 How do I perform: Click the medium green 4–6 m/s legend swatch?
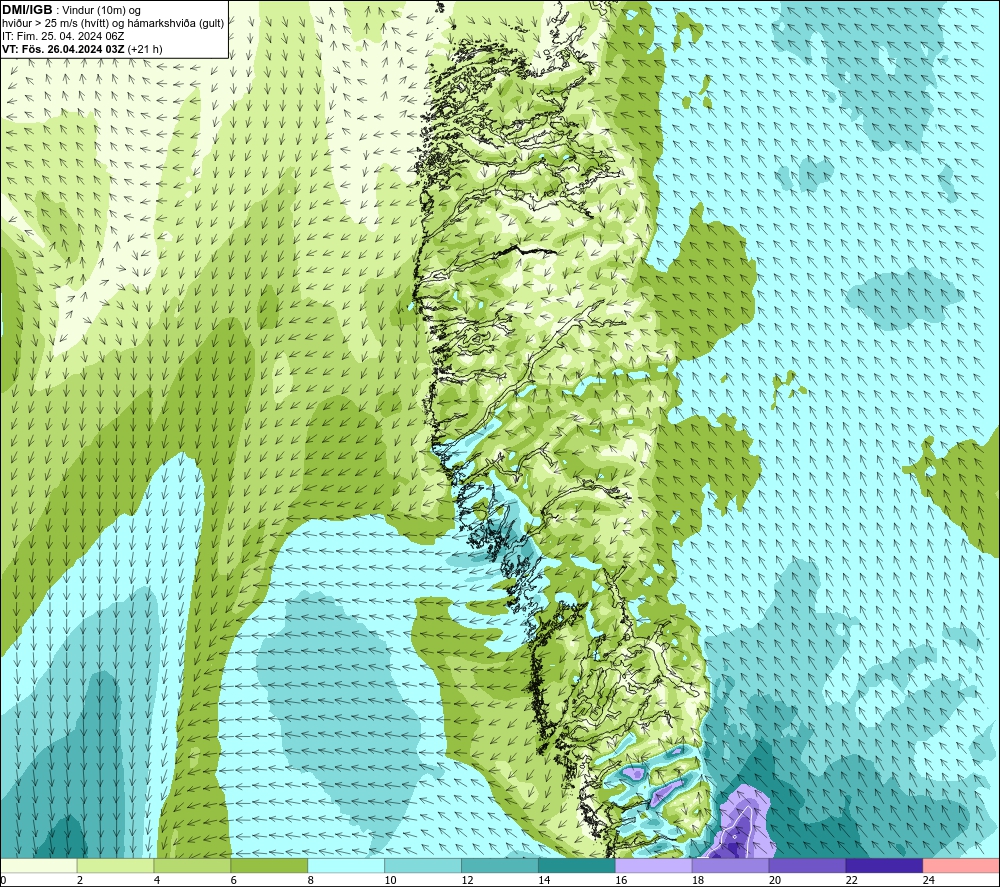[x=192, y=865]
